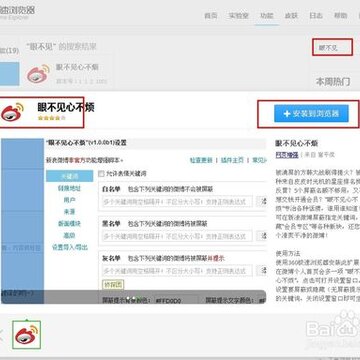Select 用户 in the settings sidebar

pos(69,200)
